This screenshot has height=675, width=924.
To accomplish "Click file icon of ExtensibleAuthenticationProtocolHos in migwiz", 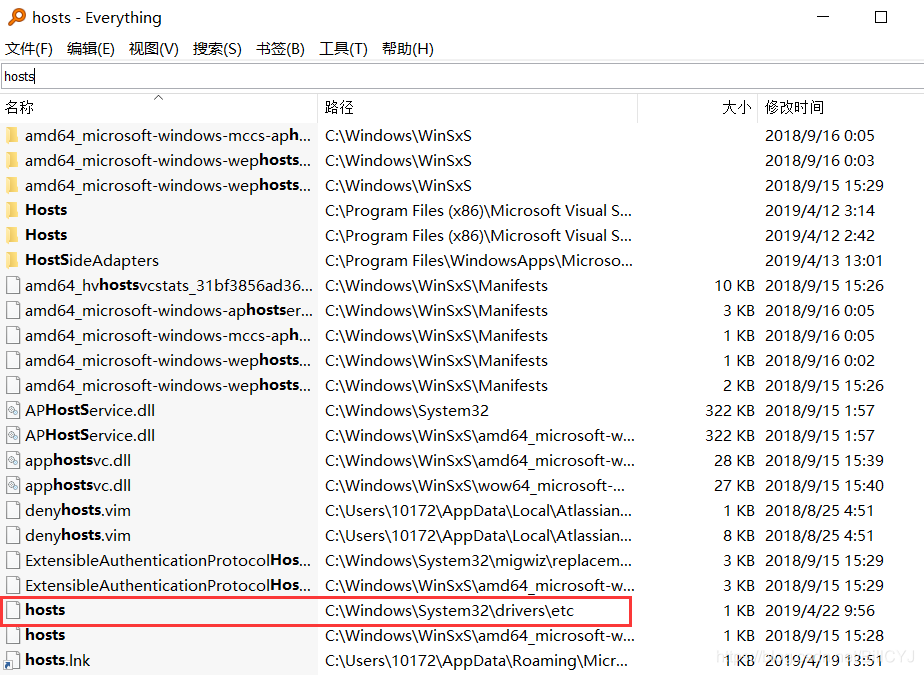I will tap(12, 560).
